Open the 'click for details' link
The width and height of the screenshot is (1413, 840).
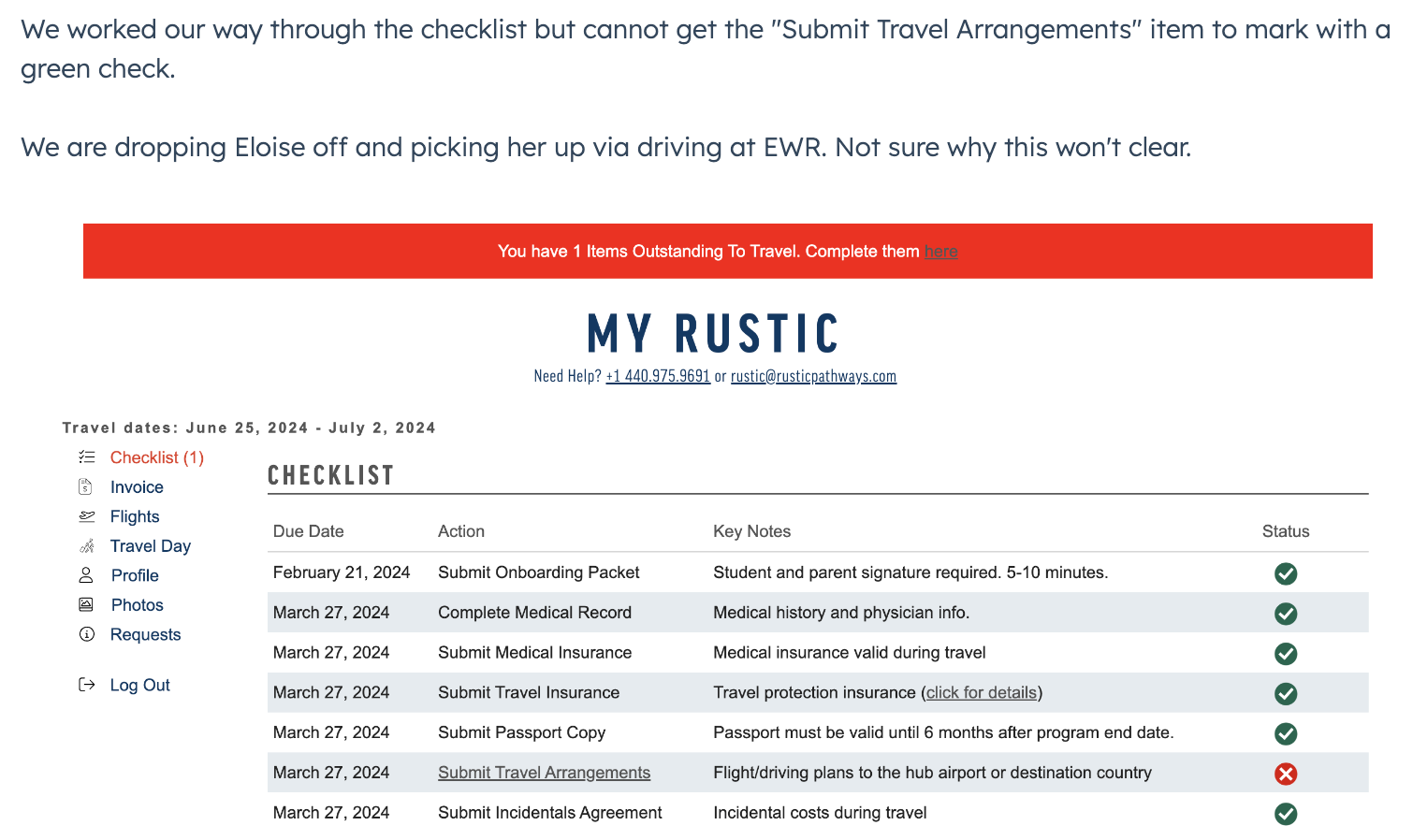(x=982, y=693)
